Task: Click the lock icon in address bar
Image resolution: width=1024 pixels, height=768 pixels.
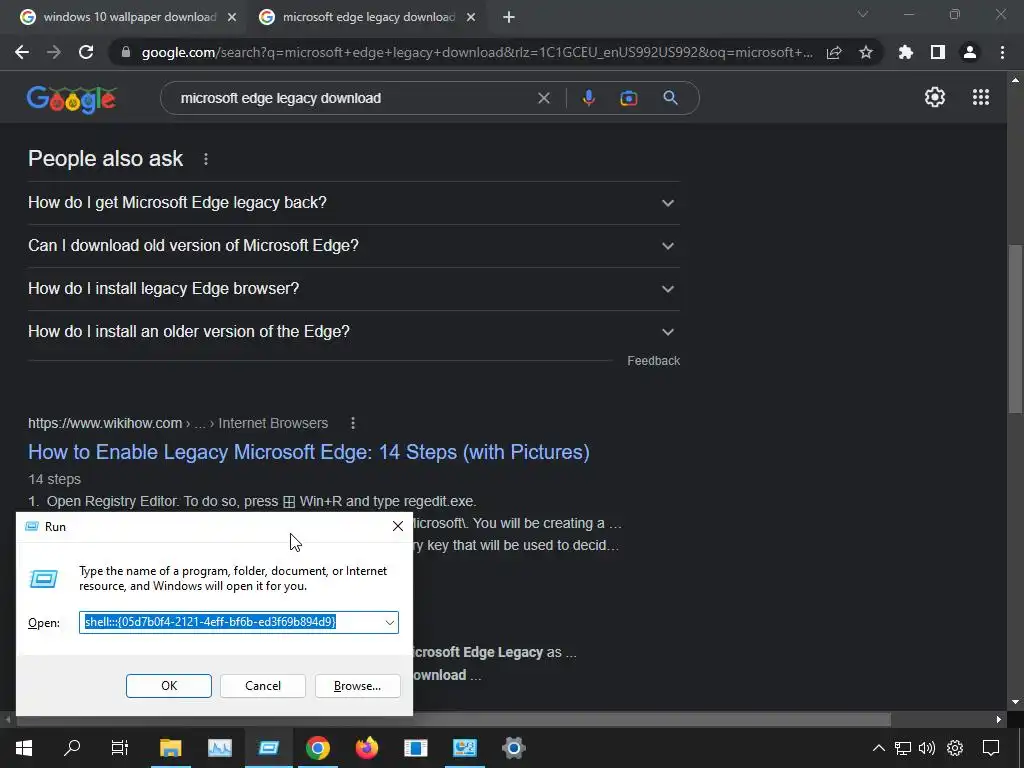Action: click(x=126, y=52)
